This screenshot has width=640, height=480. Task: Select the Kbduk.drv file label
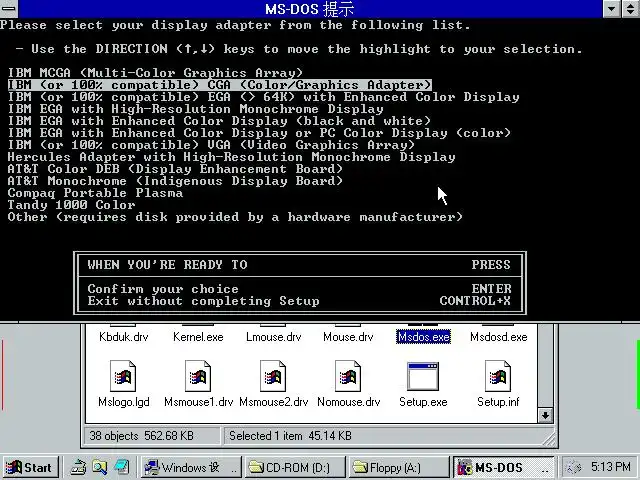pos(123,337)
